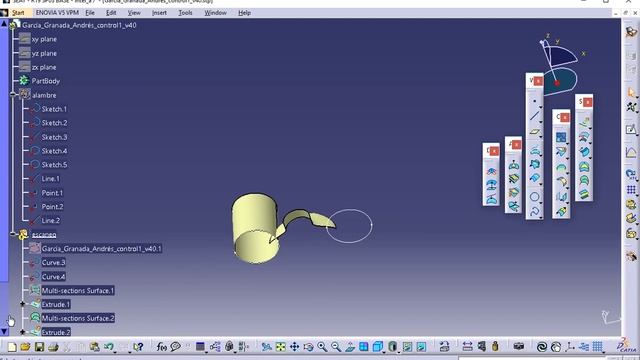The height and width of the screenshot is (360, 640).
Task: Open the Insert menu
Action: 159,13
